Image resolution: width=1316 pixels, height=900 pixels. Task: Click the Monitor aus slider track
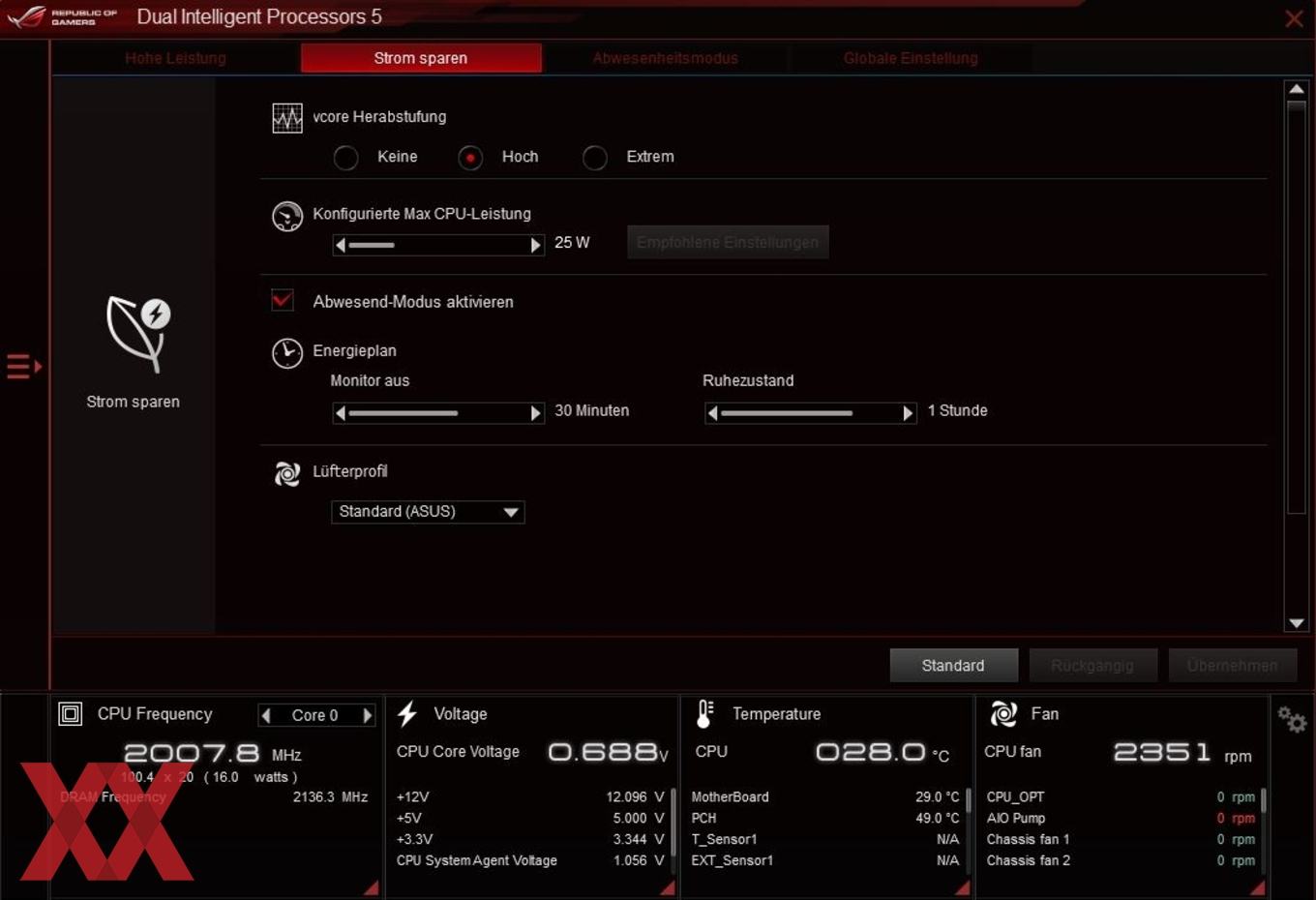point(438,414)
